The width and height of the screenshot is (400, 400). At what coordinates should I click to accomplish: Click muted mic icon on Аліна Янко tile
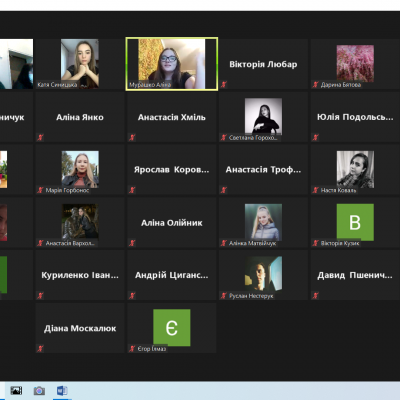(40, 137)
